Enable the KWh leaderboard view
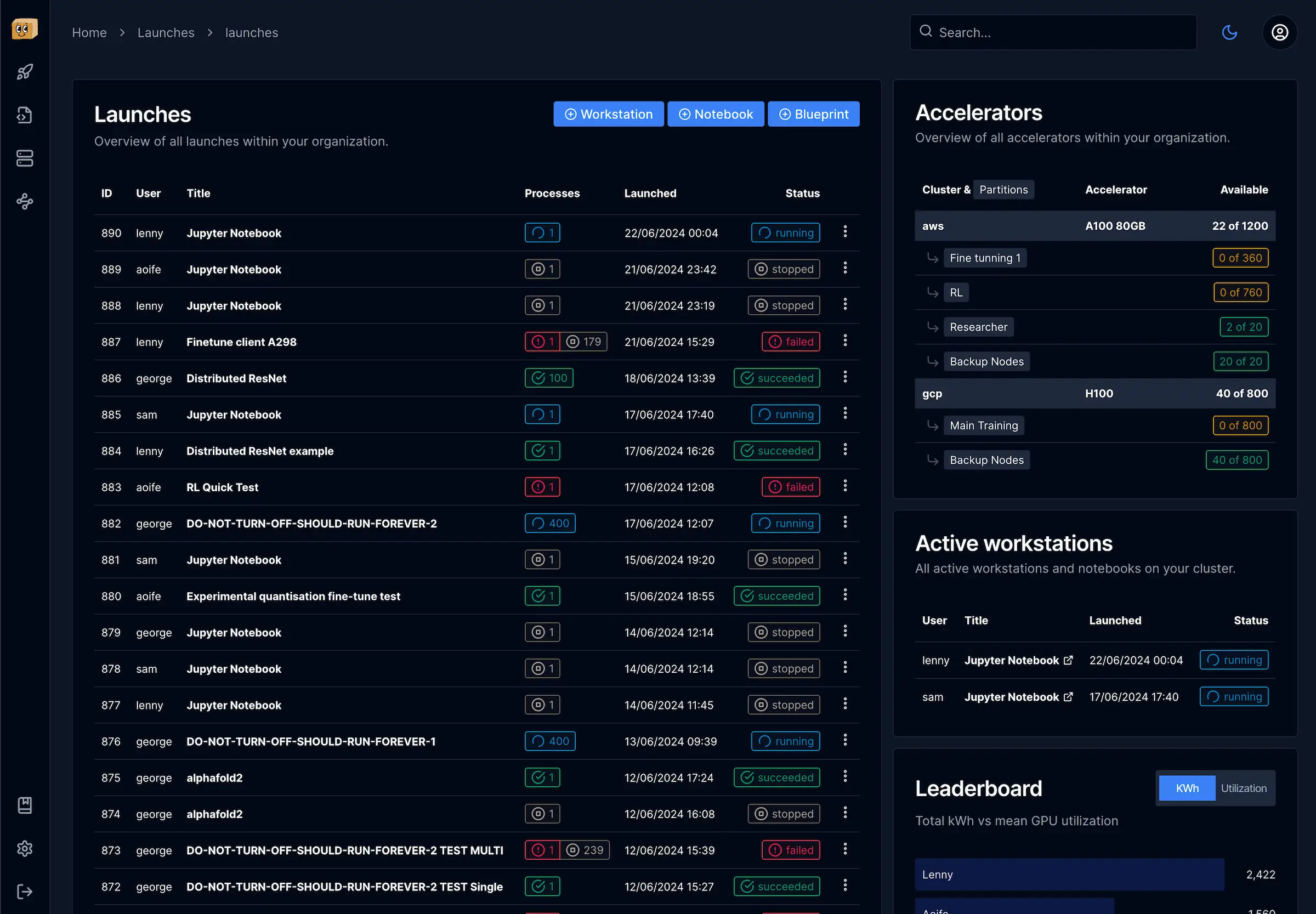Viewport: 1316px width, 914px height. (x=1187, y=788)
